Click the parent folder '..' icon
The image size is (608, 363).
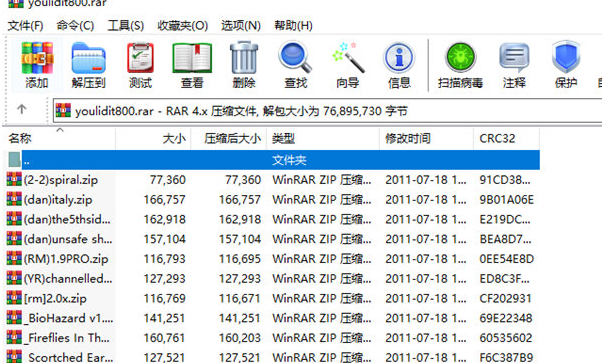14,159
